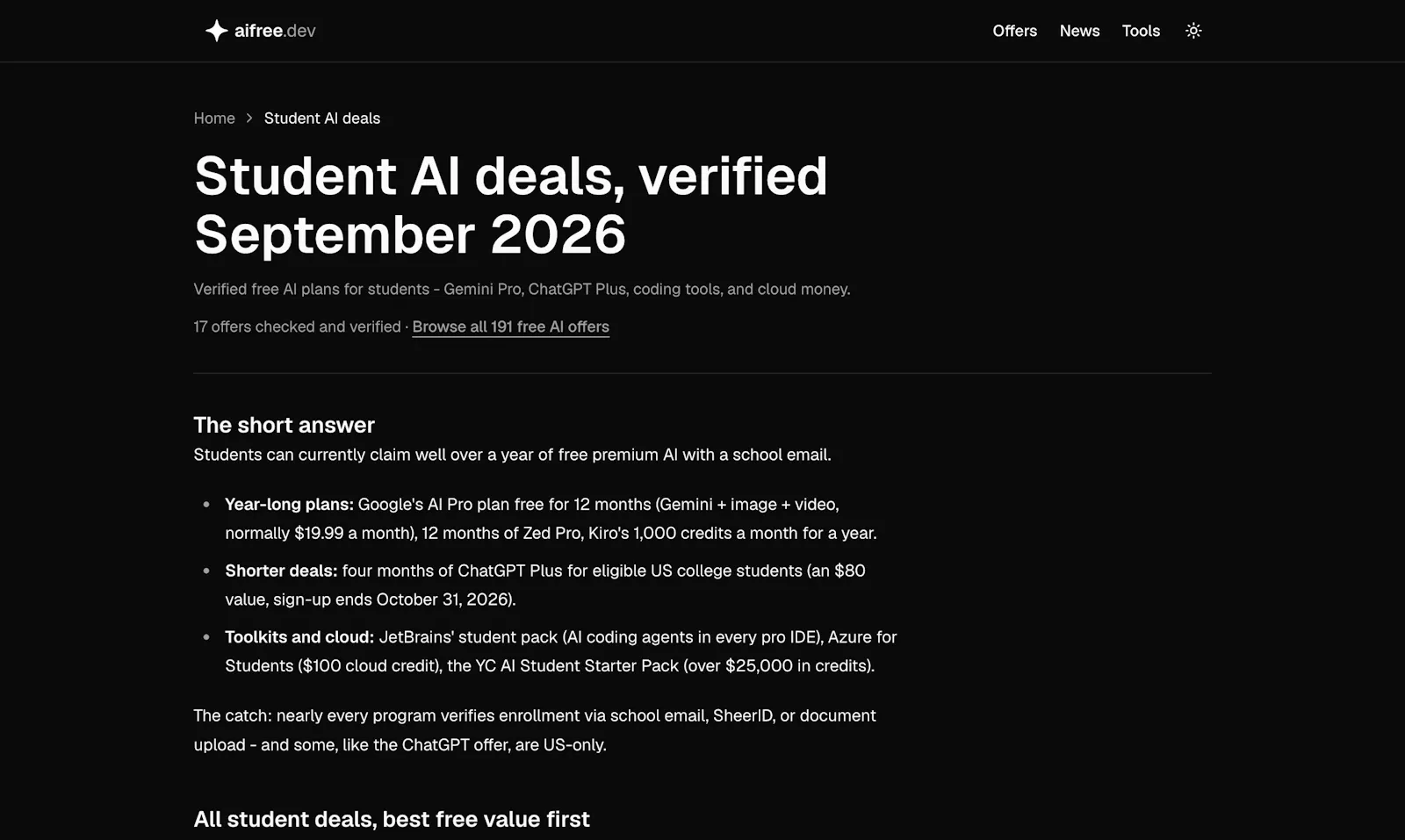Viewport: 1405px width, 840px height.
Task: Click the Short answer section heading
Action: [284, 425]
